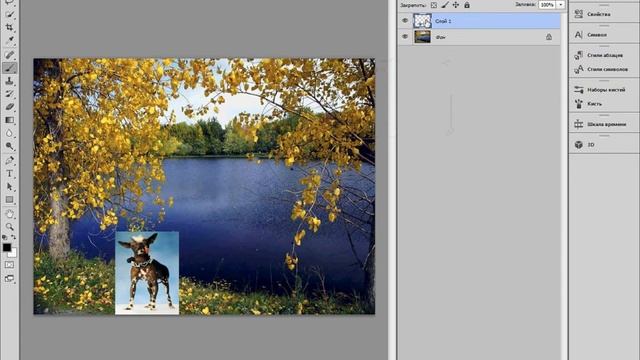Select the Rectangle shape tool

(x=9, y=200)
